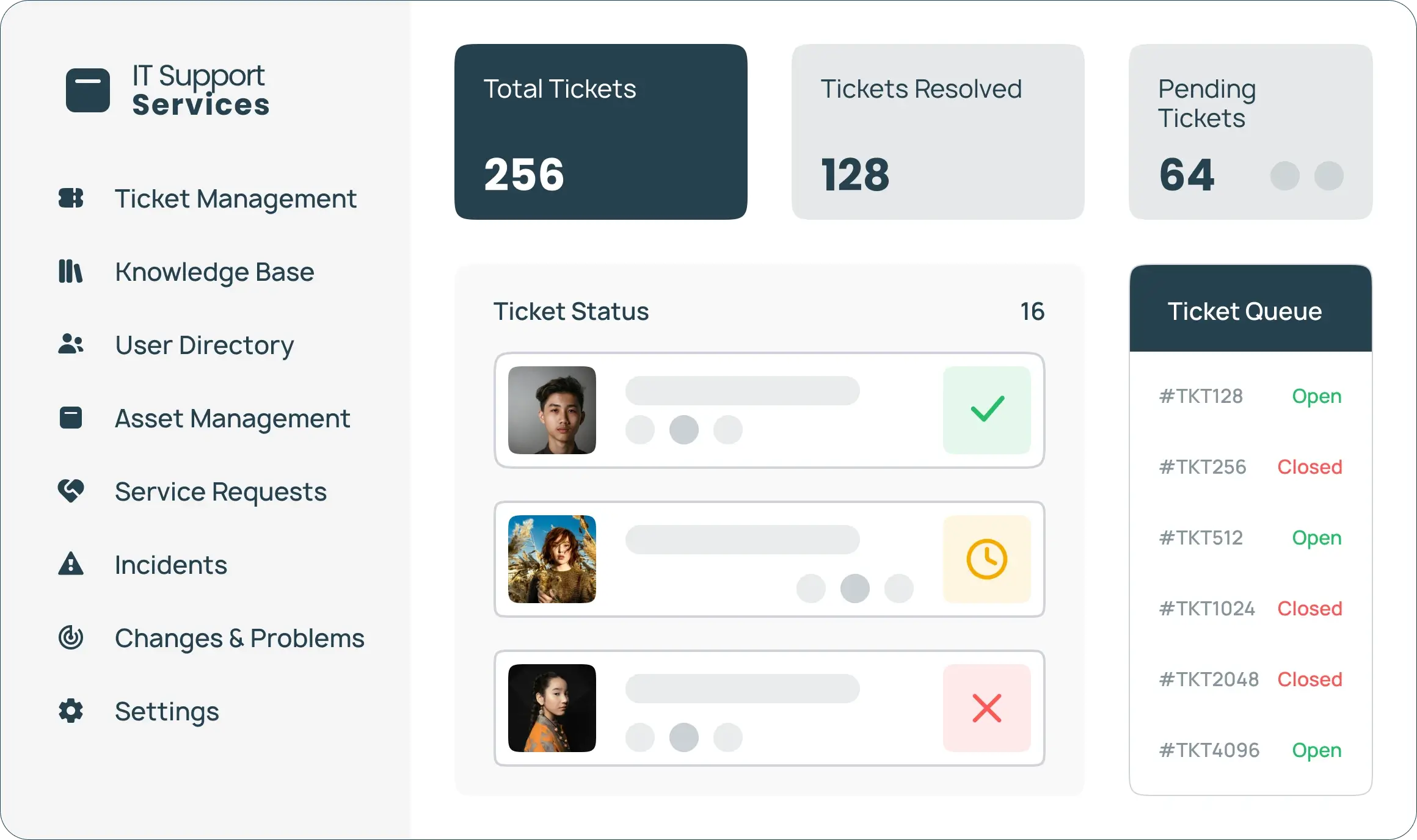Click the Ticket Queue header
The height and width of the screenshot is (840, 1417).
pos(1250,311)
